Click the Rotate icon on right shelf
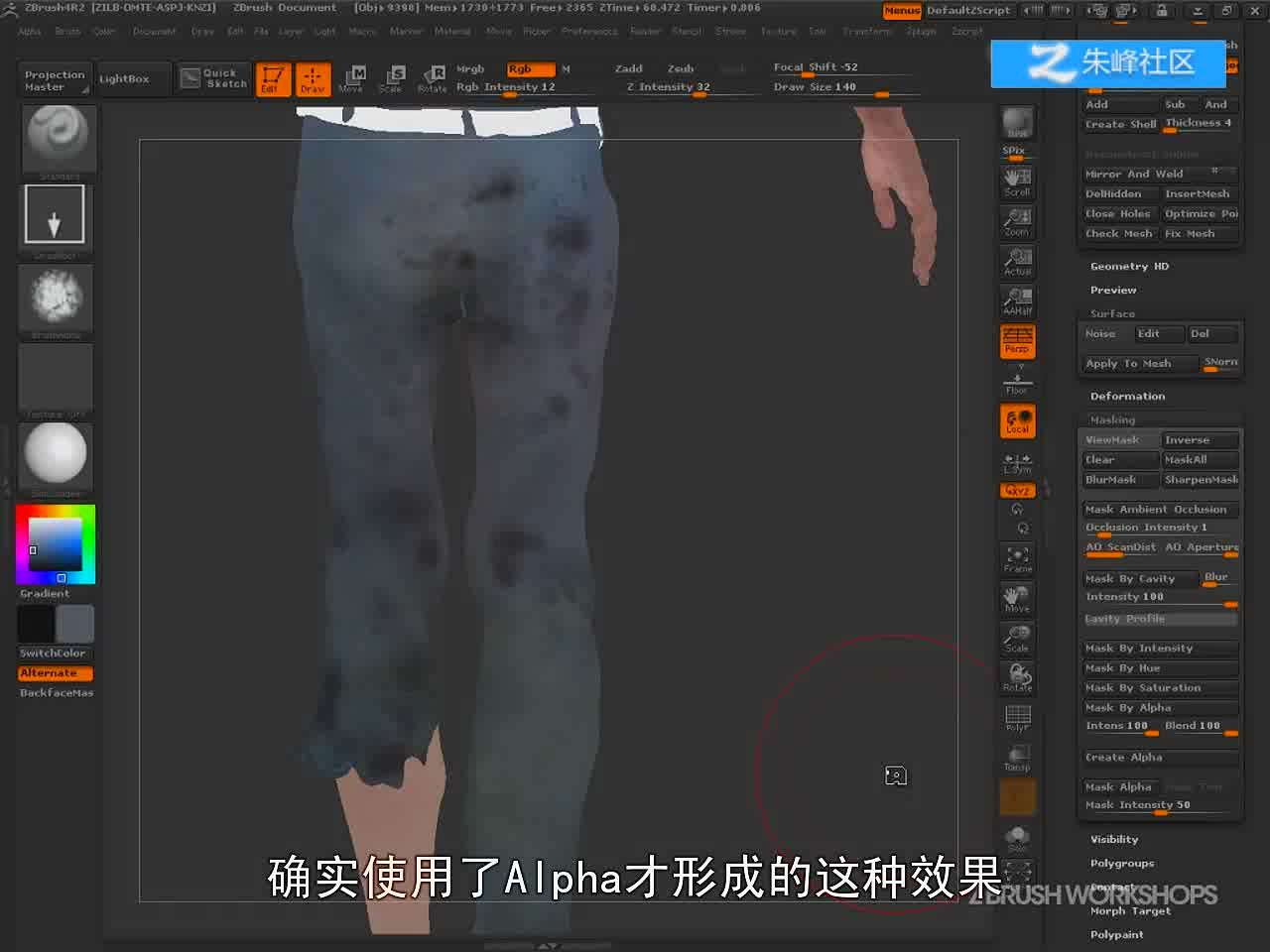 [x=1017, y=678]
